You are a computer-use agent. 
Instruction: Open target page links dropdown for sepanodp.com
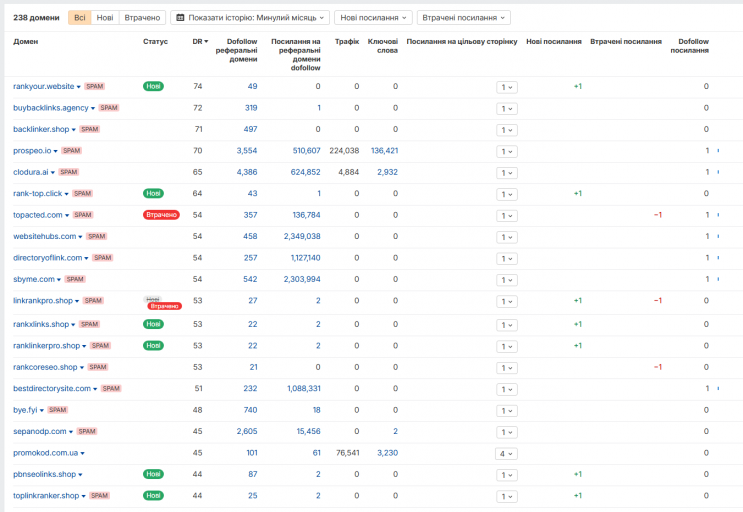pyautogui.click(x=507, y=432)
